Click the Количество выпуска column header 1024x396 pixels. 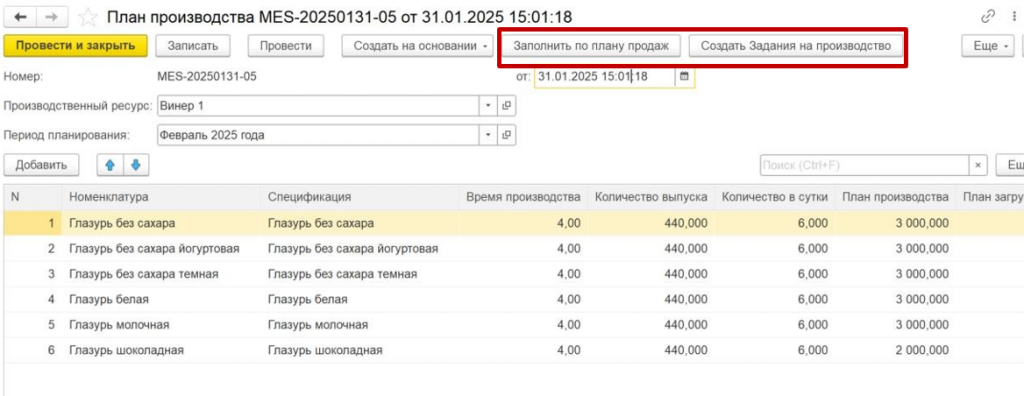pyautogui.click(x=651, y=197)
